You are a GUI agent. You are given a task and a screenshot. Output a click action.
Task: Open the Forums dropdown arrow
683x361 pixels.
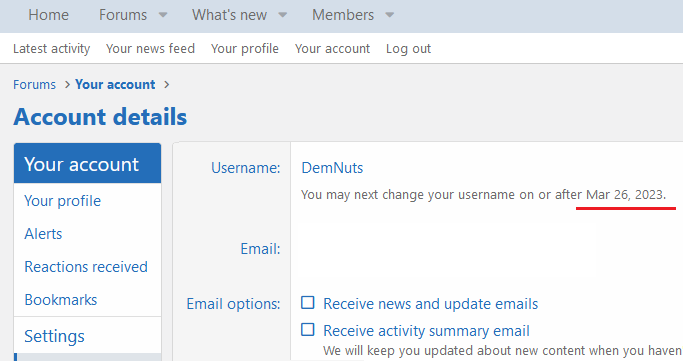163,15
